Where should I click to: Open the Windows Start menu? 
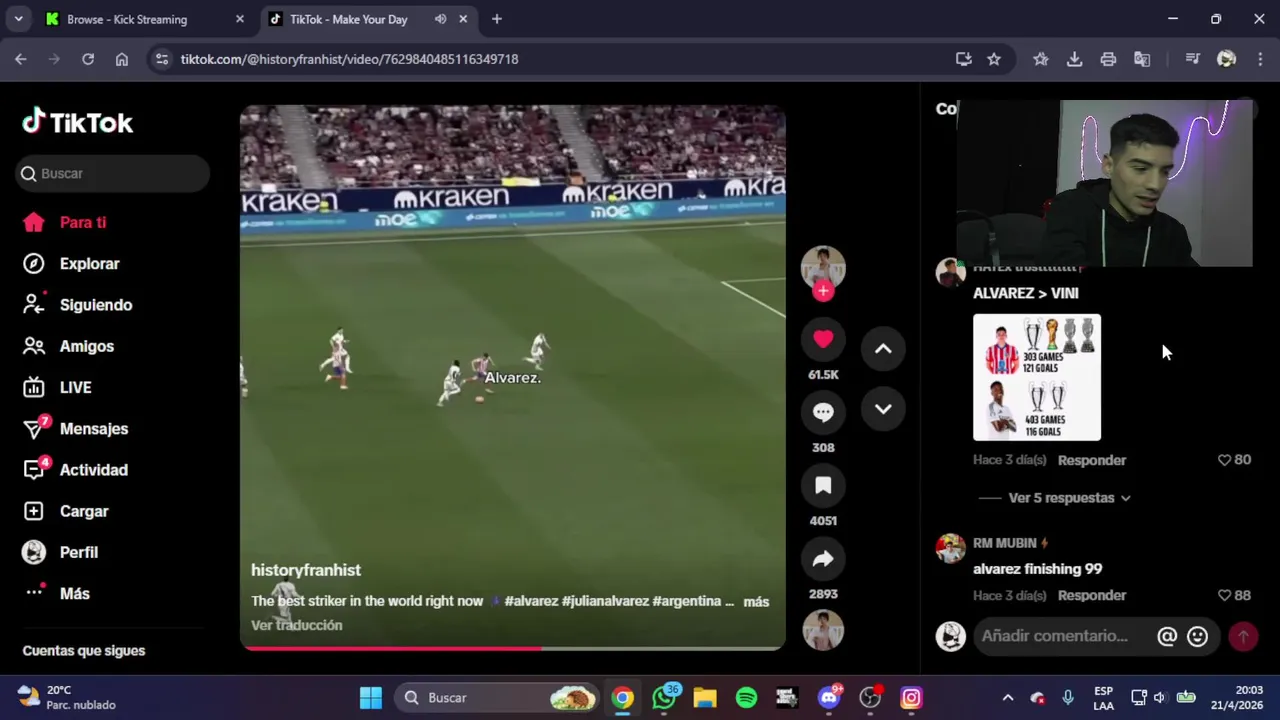(x=371, y=698)
